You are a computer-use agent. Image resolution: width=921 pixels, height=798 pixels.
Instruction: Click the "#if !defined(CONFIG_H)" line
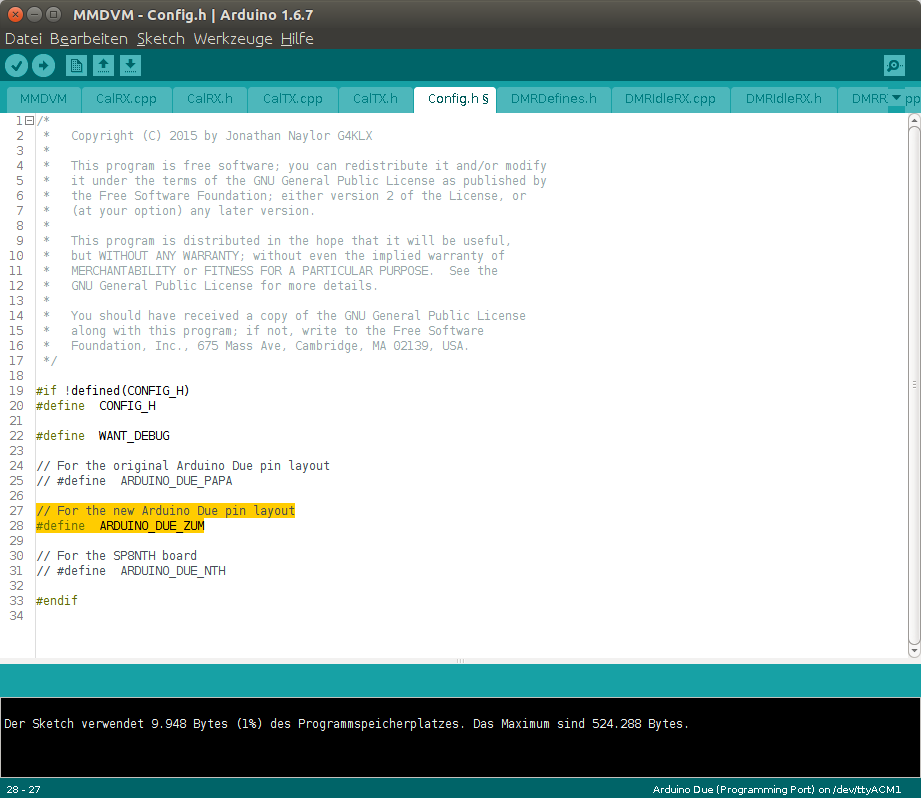coord(113,390)
